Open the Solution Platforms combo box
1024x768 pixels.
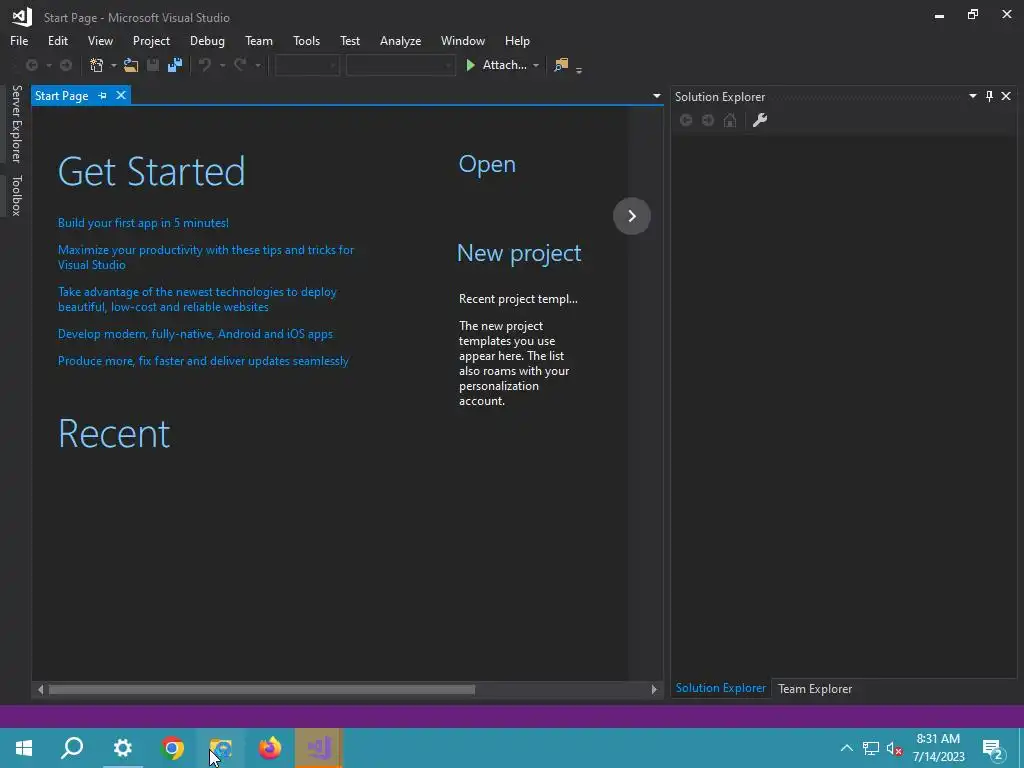(x=400, y=65)
